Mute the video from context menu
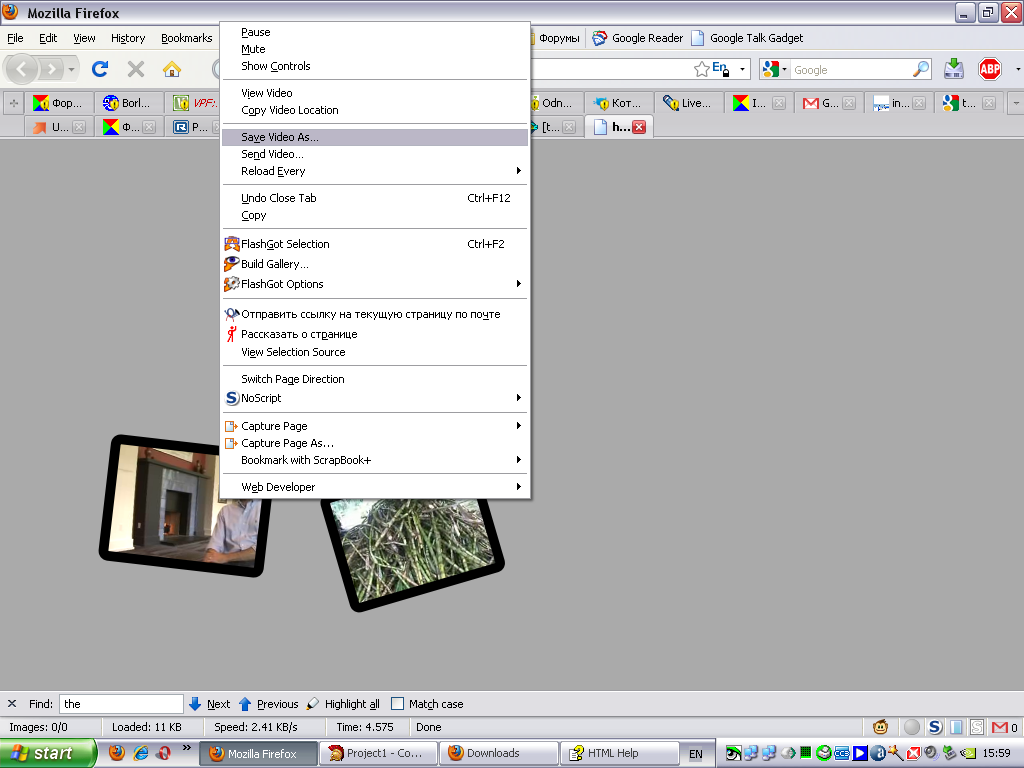 tap(253, 49)
